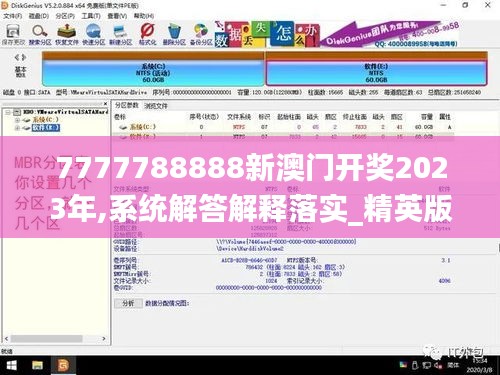Screen dimensions: 500x375
Task: Click the Recover Files (恢复文件) toolbar icon
Action: pos(67,34)
